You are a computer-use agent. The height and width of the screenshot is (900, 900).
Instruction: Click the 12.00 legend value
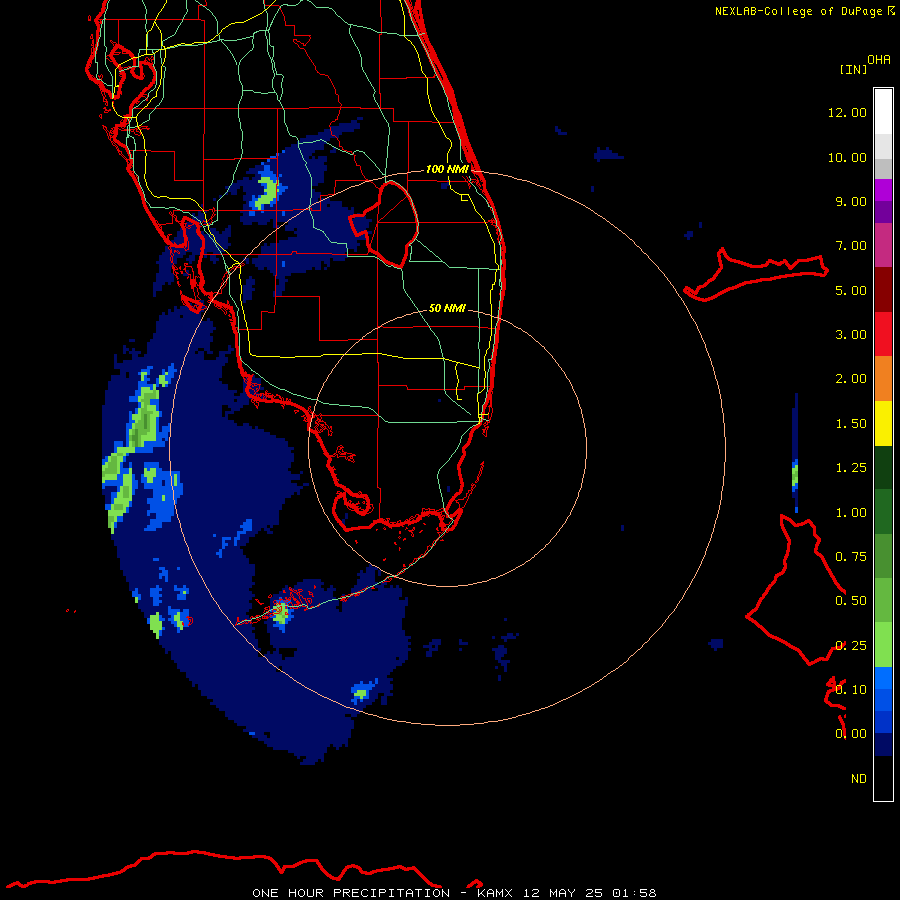click(847, 112)
